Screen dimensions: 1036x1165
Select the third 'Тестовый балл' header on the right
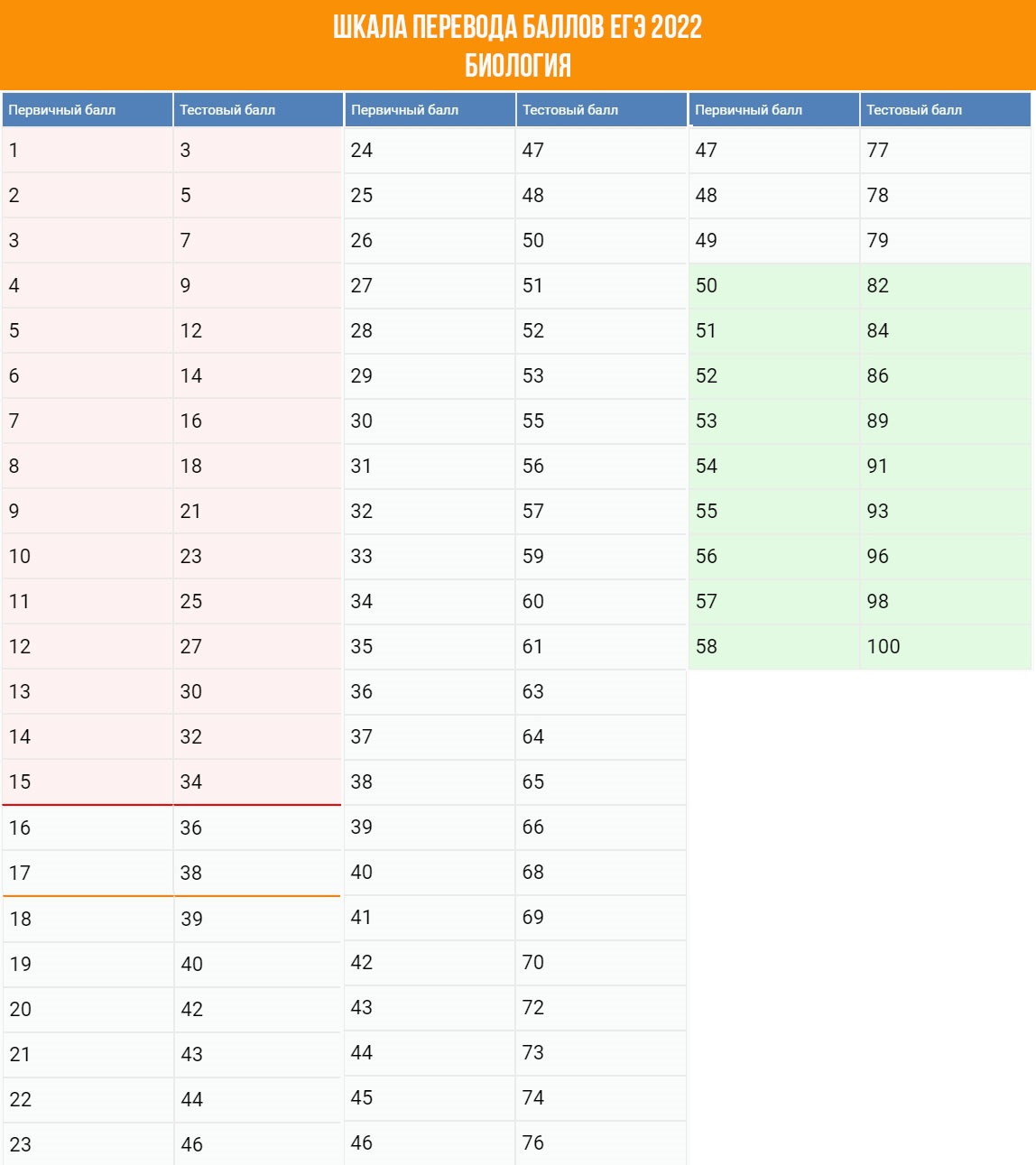point(945,110)
